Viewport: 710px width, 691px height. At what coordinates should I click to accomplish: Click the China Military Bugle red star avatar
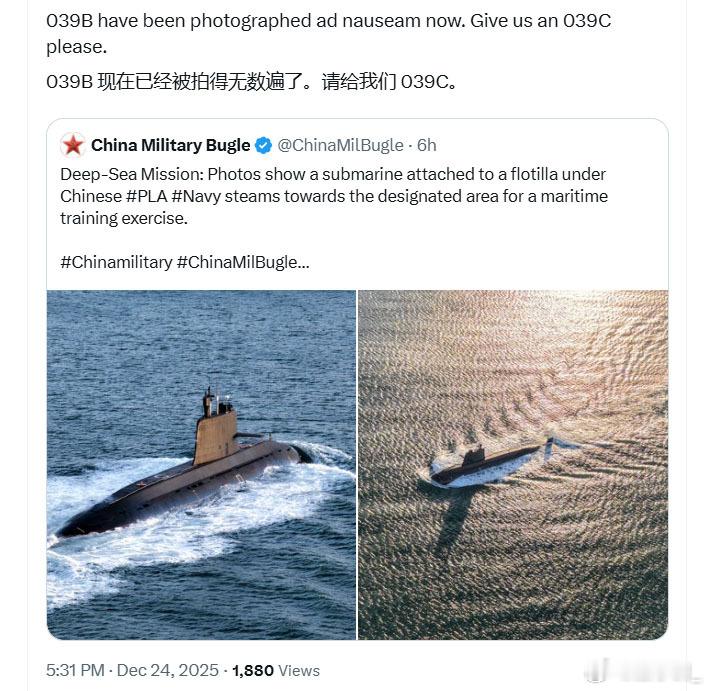point(73,146)
